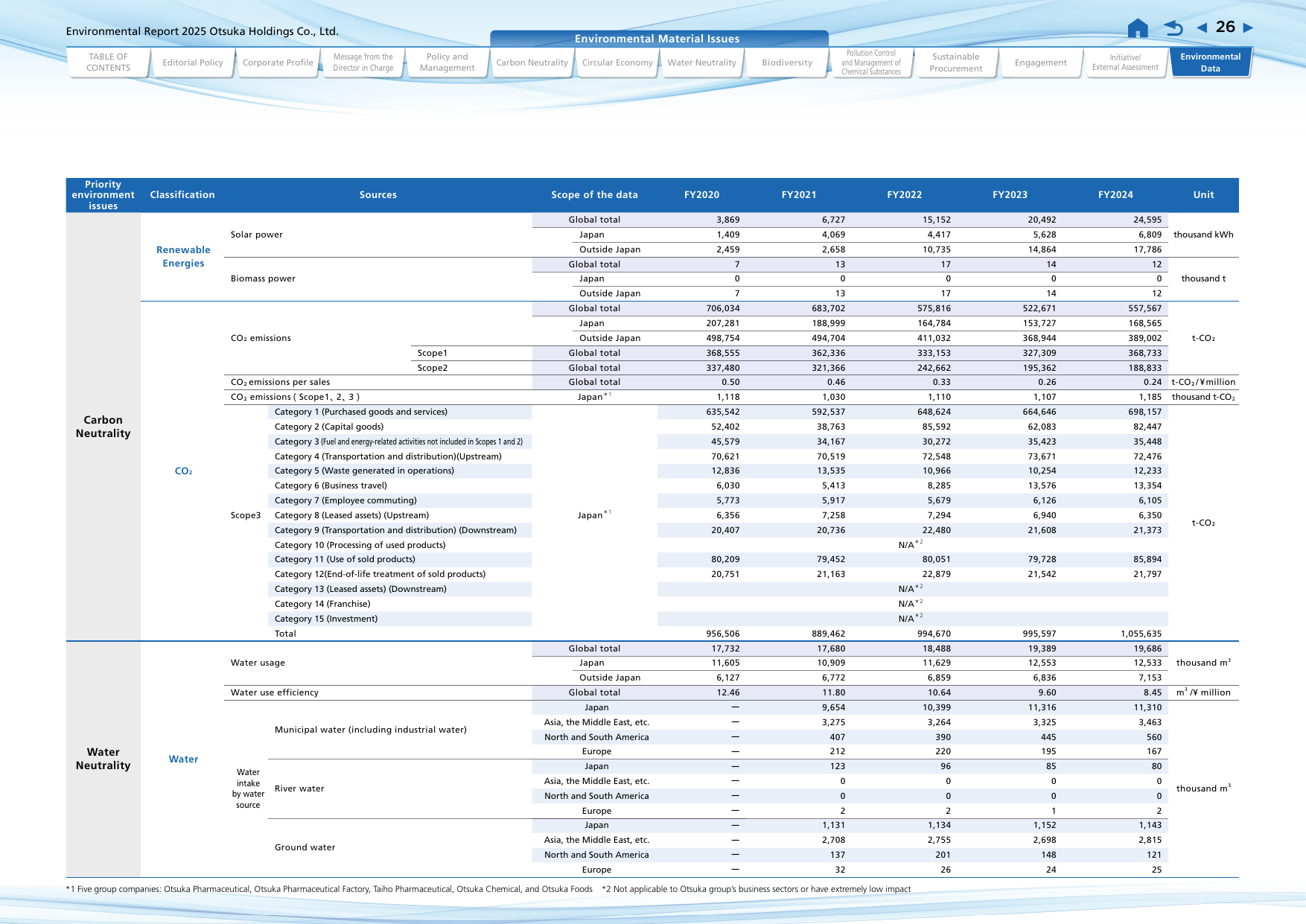Click the Scope3 total value 1,055,635
Screen dimensions: 1306x924
click(x=1141, y=634)
